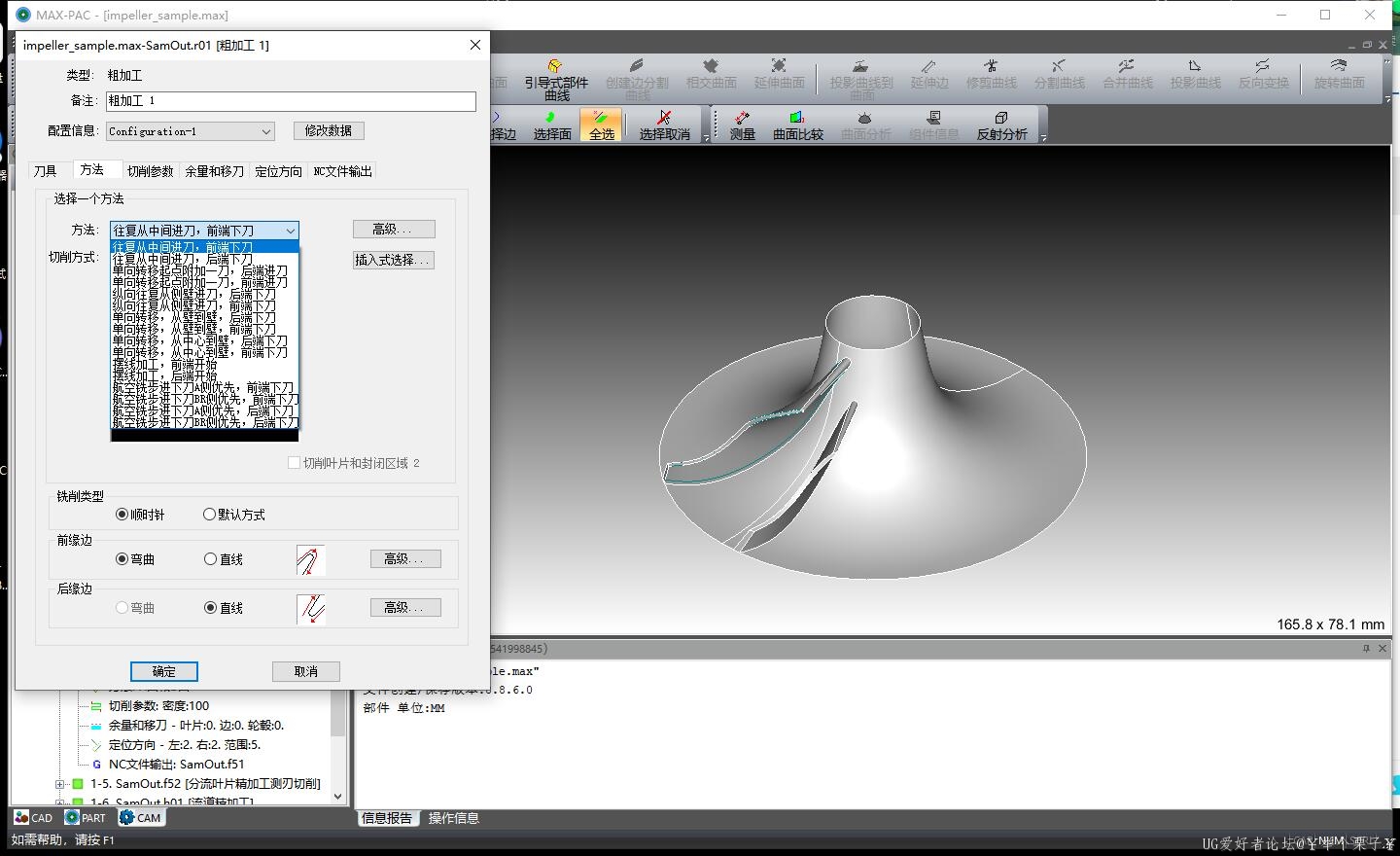Switch to the 操作信息 tab

[454, 818]
